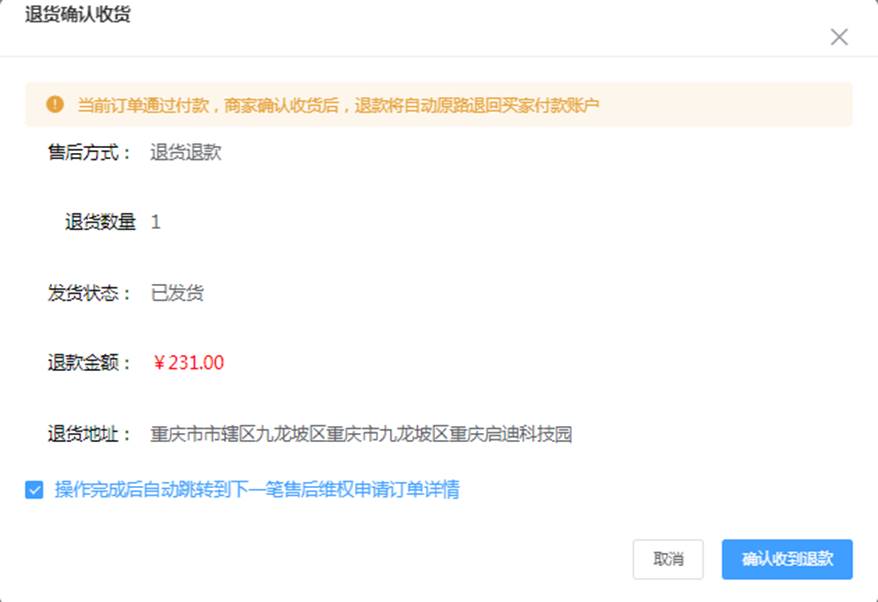Click the 取消 button
This screenshot has height=602, width=878.
tap(668, 559)
